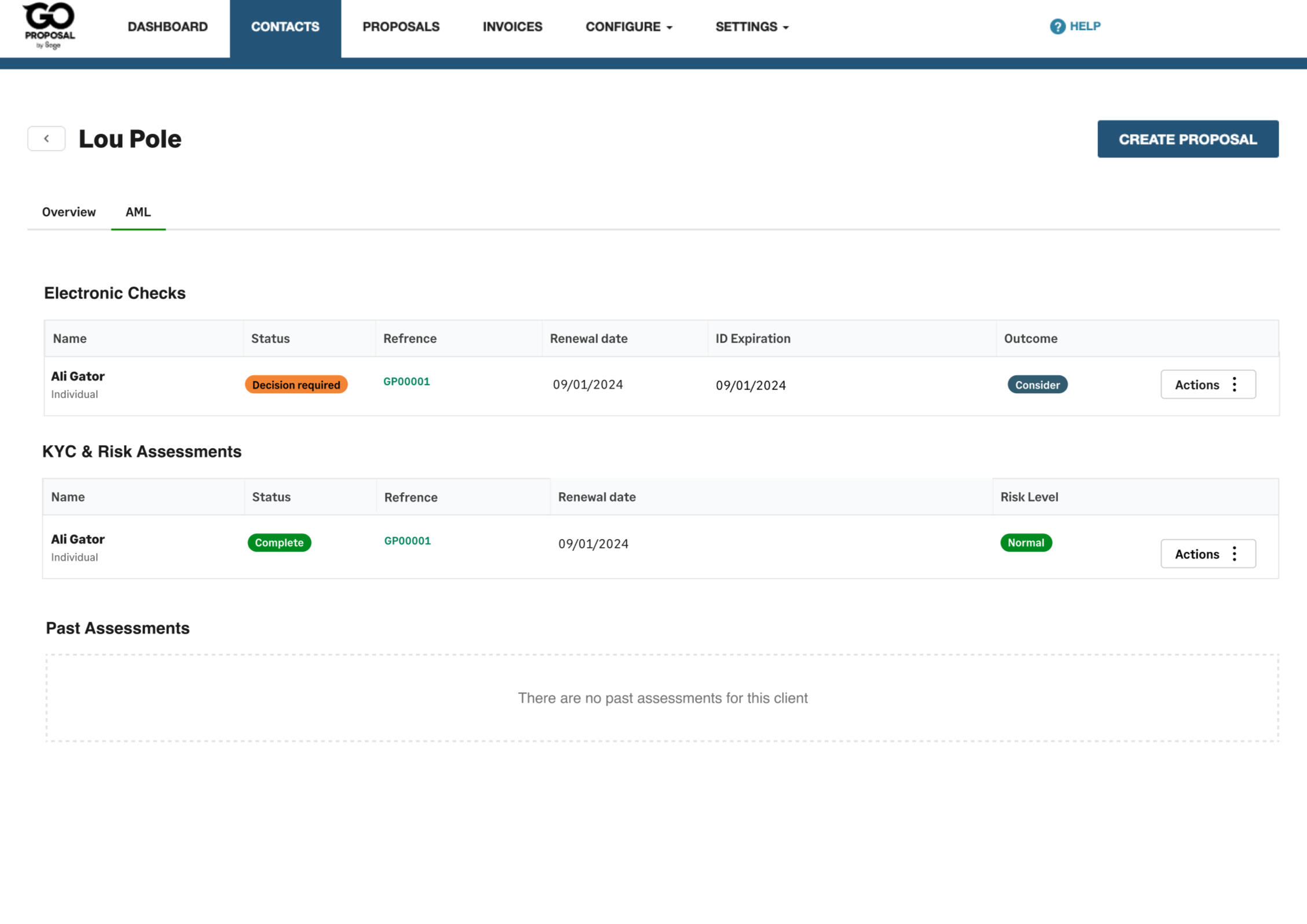The image size is (1307, 924).
Task: Select the AML tab
Action: 138,212
